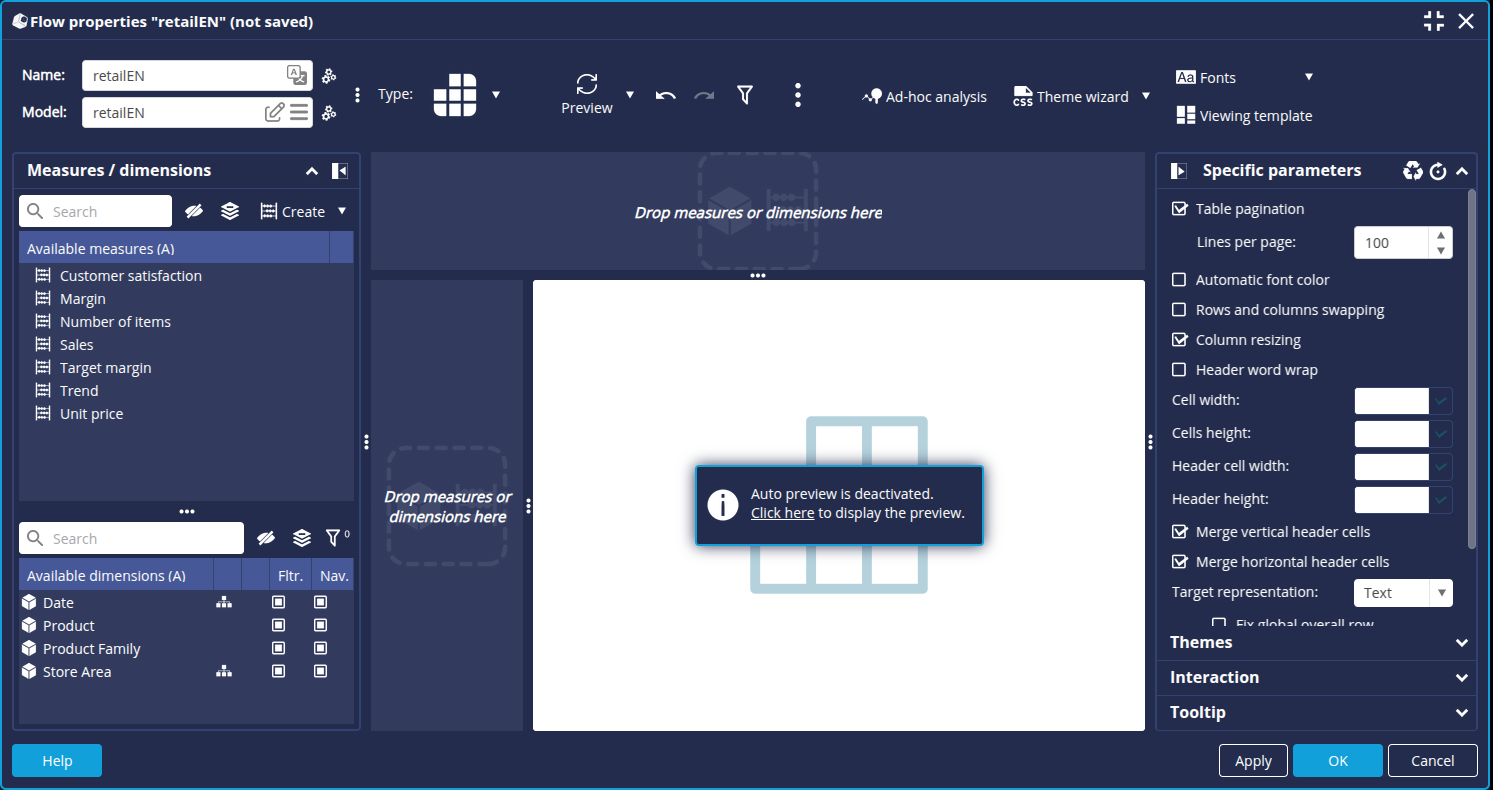Click the Preview refresh icon

[x=587, y=84]
